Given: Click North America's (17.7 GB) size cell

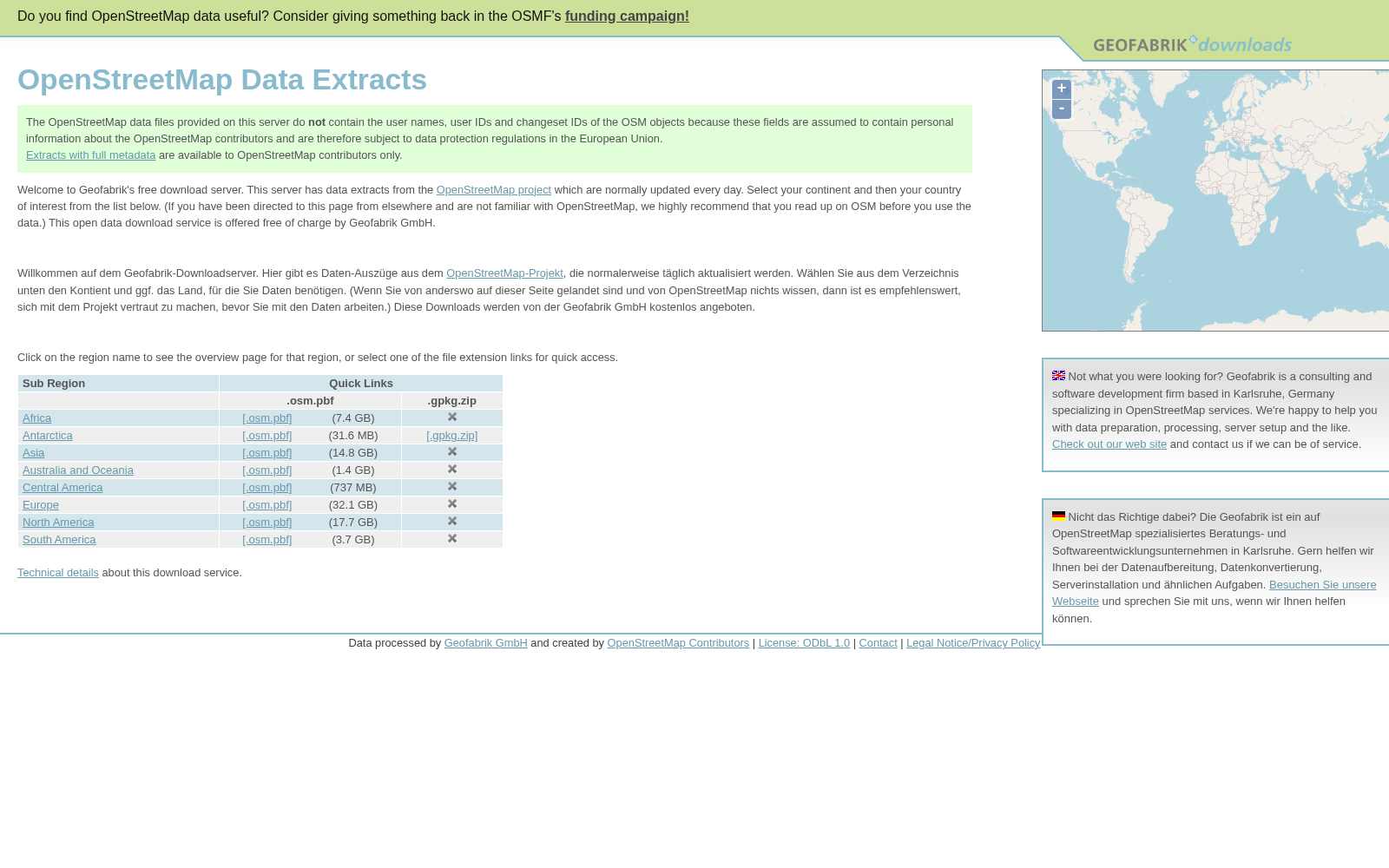Looking at the screenshot, I should 353,523.
